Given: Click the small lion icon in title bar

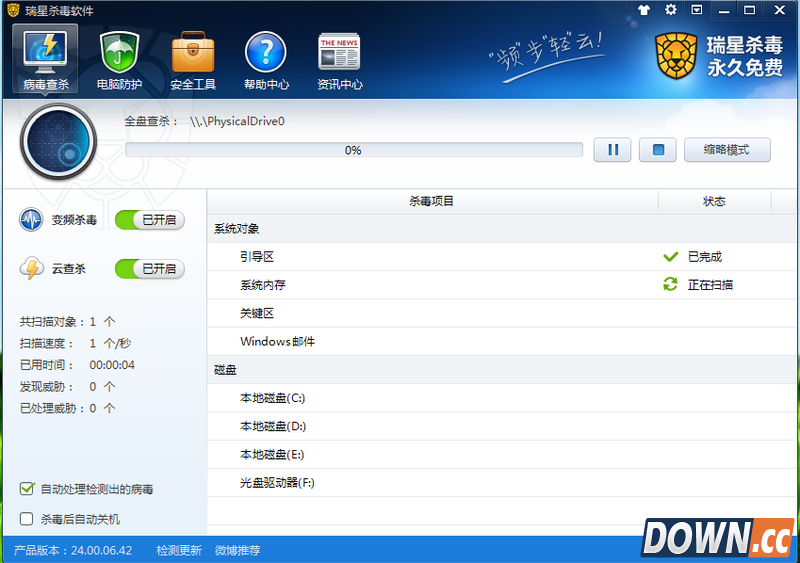Looking at the screenshot, I should point(13,10).
